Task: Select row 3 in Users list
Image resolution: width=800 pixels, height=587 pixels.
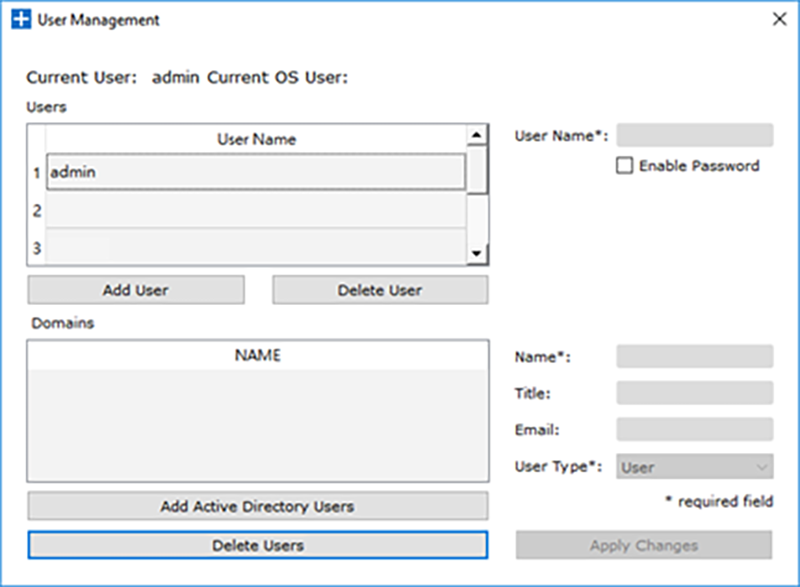Action: point(256,247)
